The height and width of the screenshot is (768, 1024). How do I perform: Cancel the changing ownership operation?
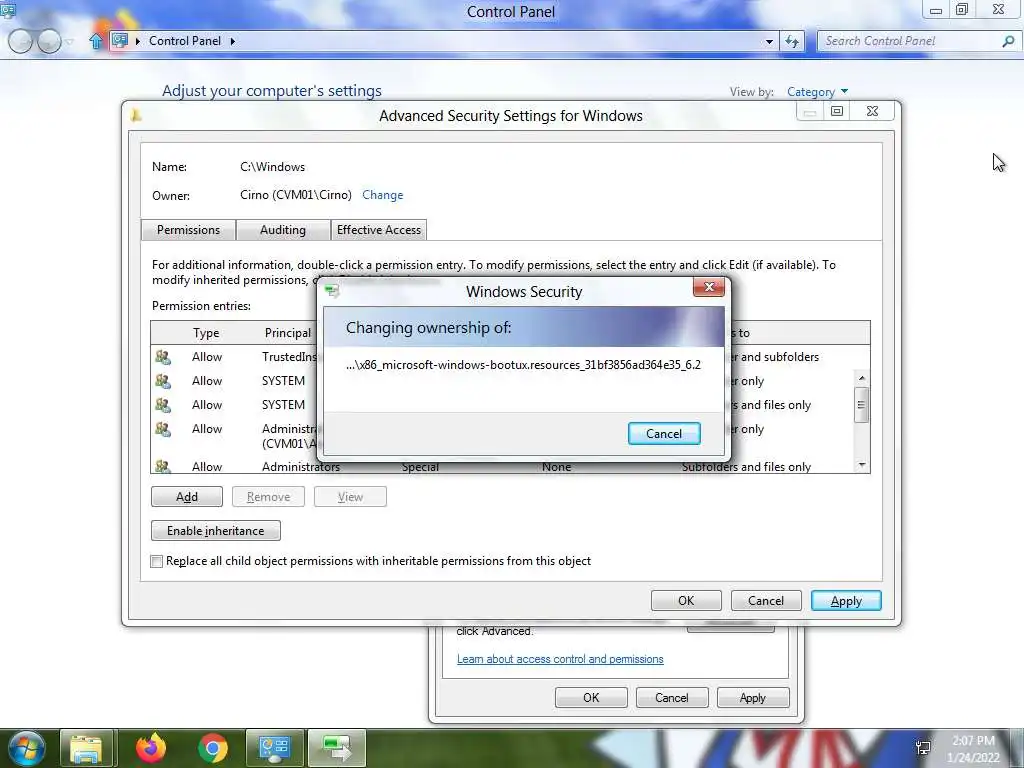664,434
